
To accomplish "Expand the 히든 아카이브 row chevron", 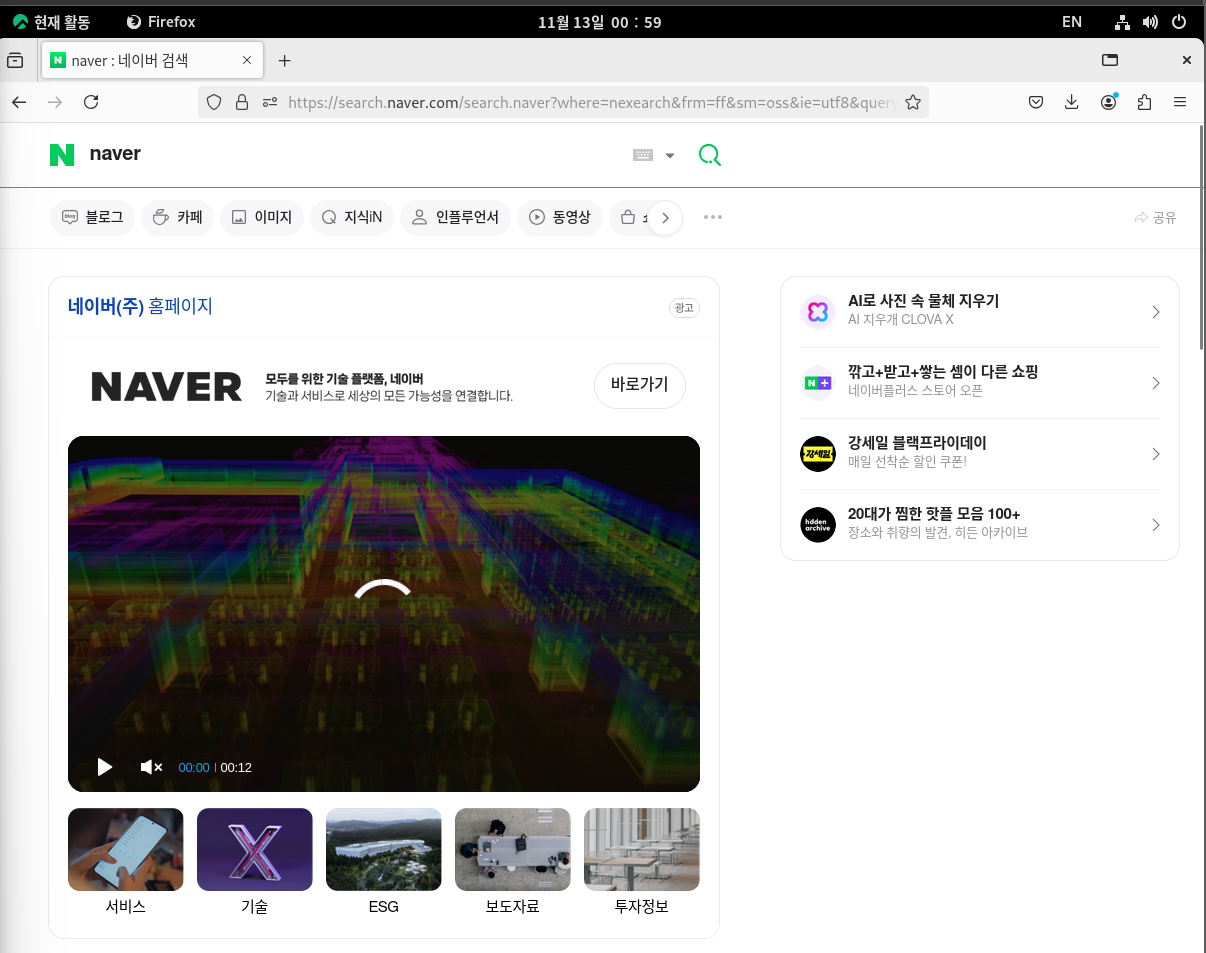I will [1156, 525].
